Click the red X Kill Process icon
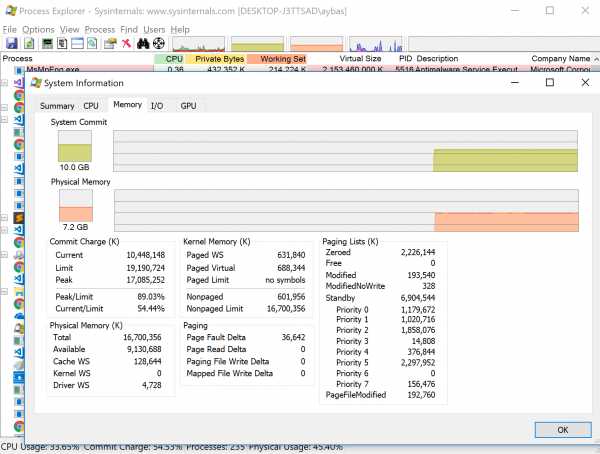 [126, 43]
